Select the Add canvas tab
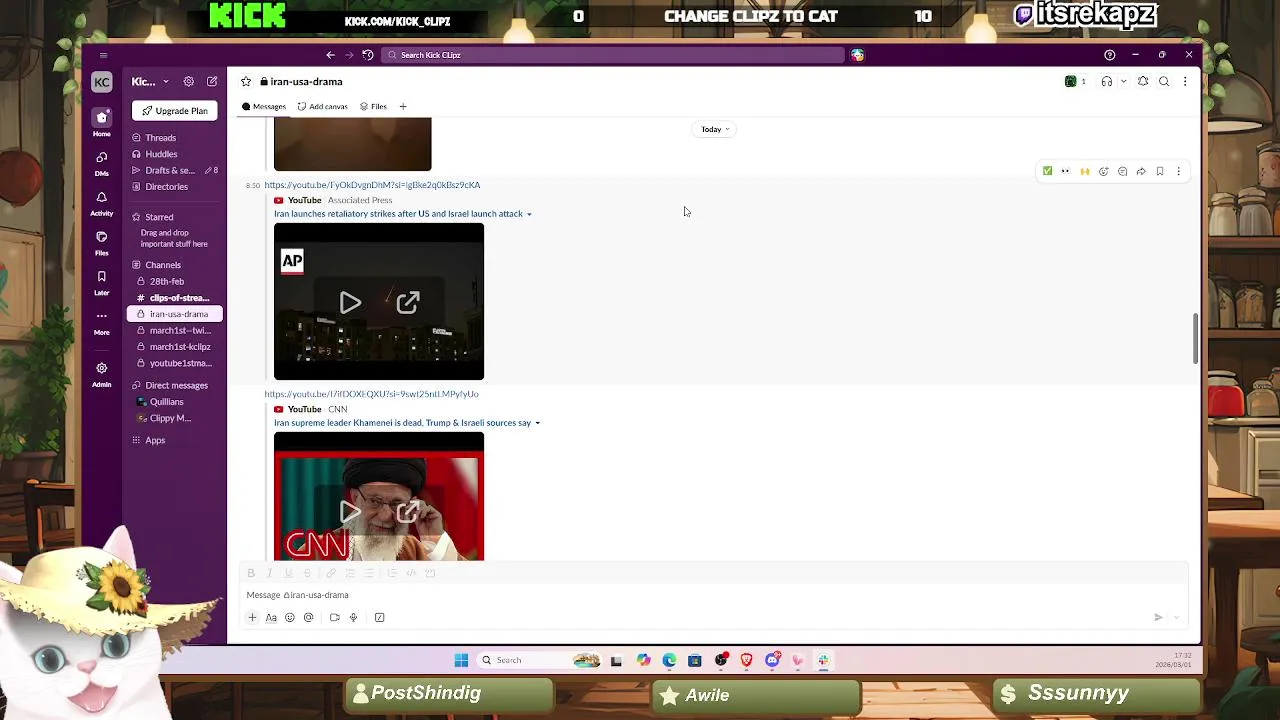1280x720 pixels. click(322, 107)
